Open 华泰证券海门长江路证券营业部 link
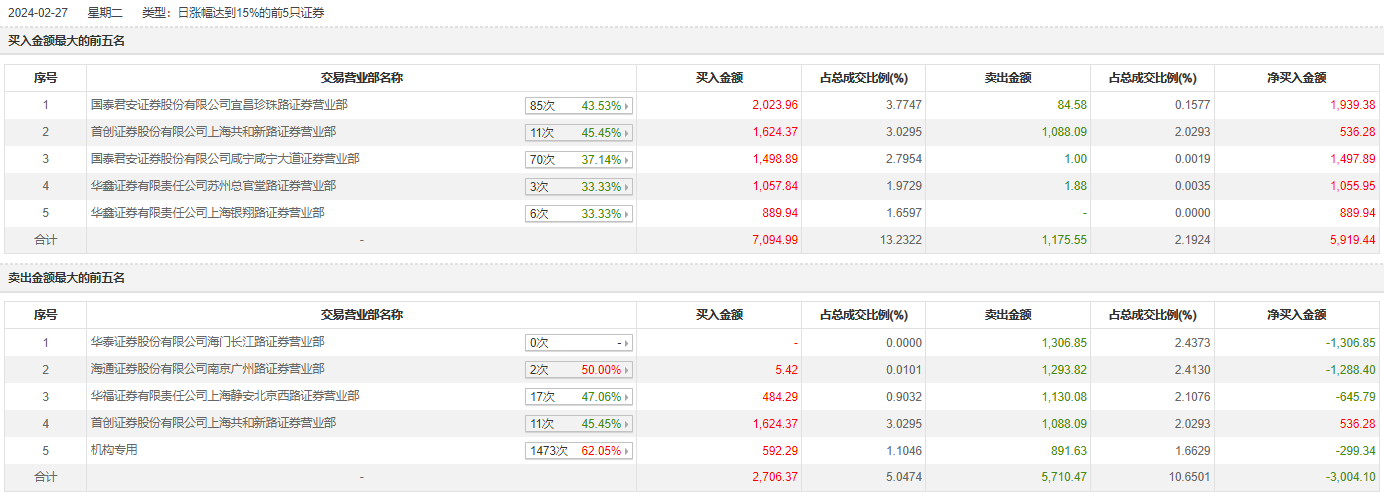 coord(207,342)
